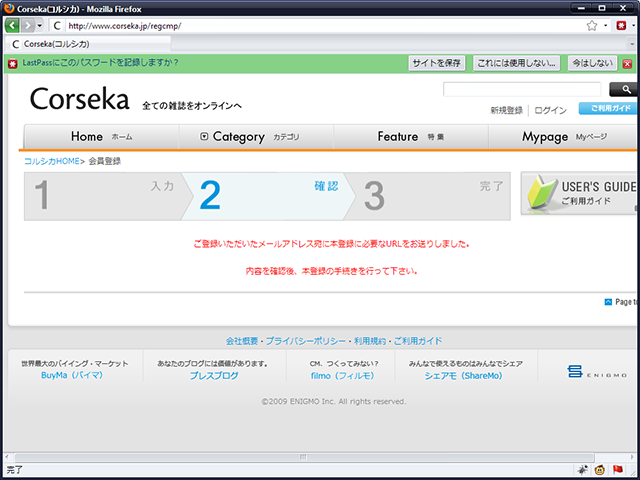Click the bug status bar icon
The width and height of the screenshot is (640, 480).
click(583, 470)
